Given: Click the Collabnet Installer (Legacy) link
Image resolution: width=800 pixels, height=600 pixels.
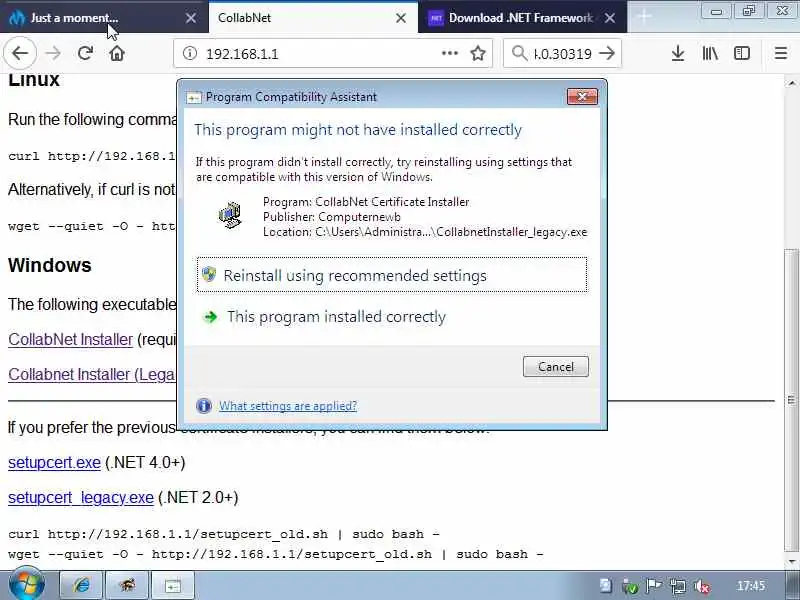Looking at the screenshot, I should pos(92,374).
